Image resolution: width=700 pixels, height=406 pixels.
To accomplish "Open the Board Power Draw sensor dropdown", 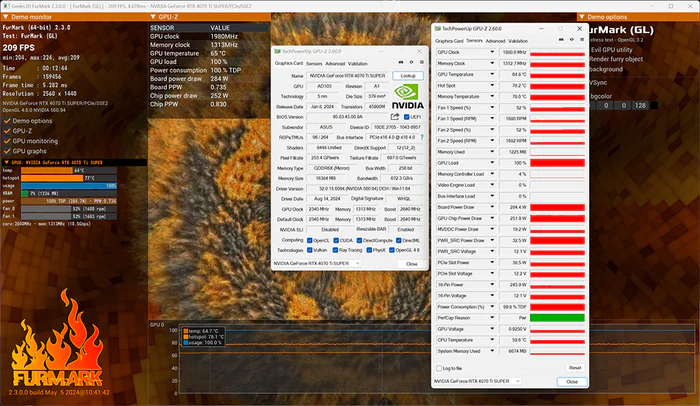I will point(492,207).
